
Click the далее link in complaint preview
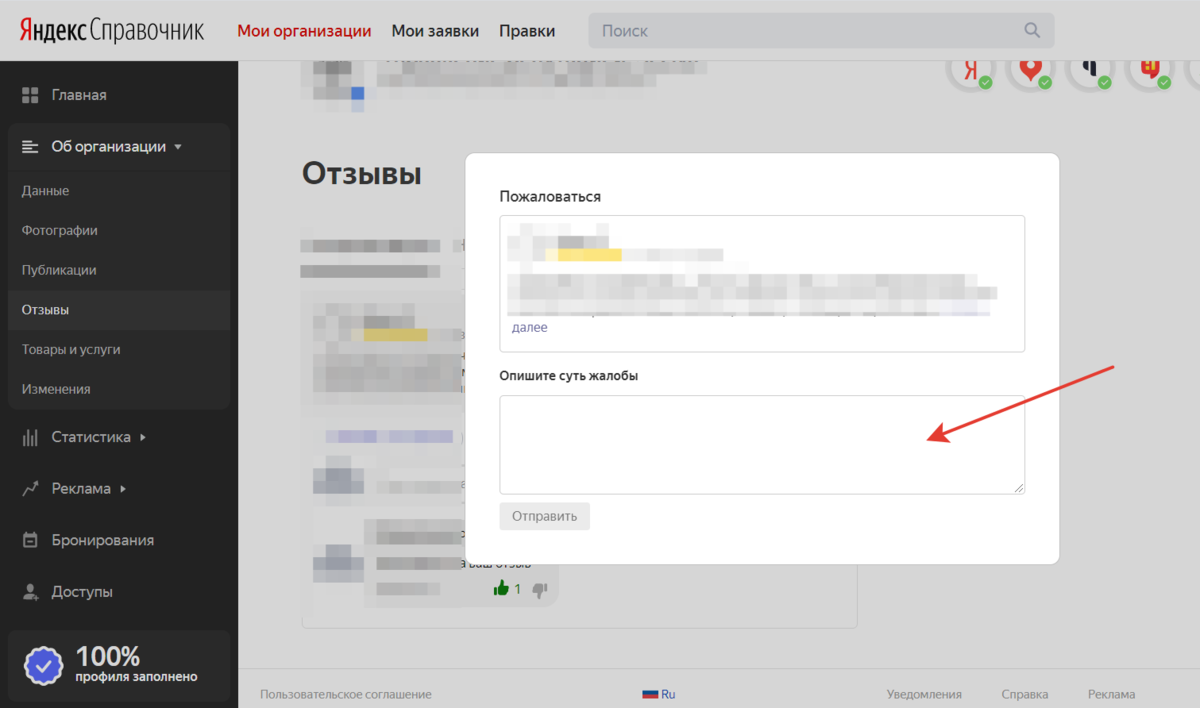(x=529, y=328)
